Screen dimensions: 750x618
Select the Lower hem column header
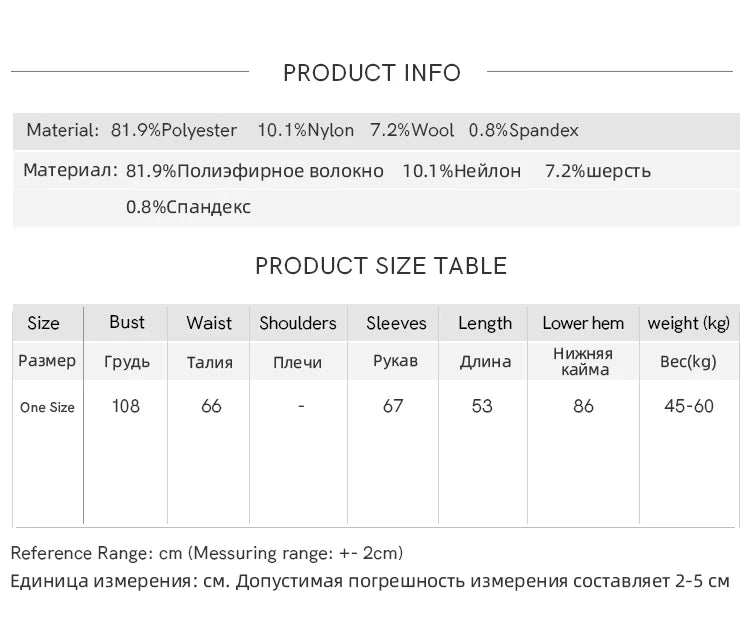(583, 323)
